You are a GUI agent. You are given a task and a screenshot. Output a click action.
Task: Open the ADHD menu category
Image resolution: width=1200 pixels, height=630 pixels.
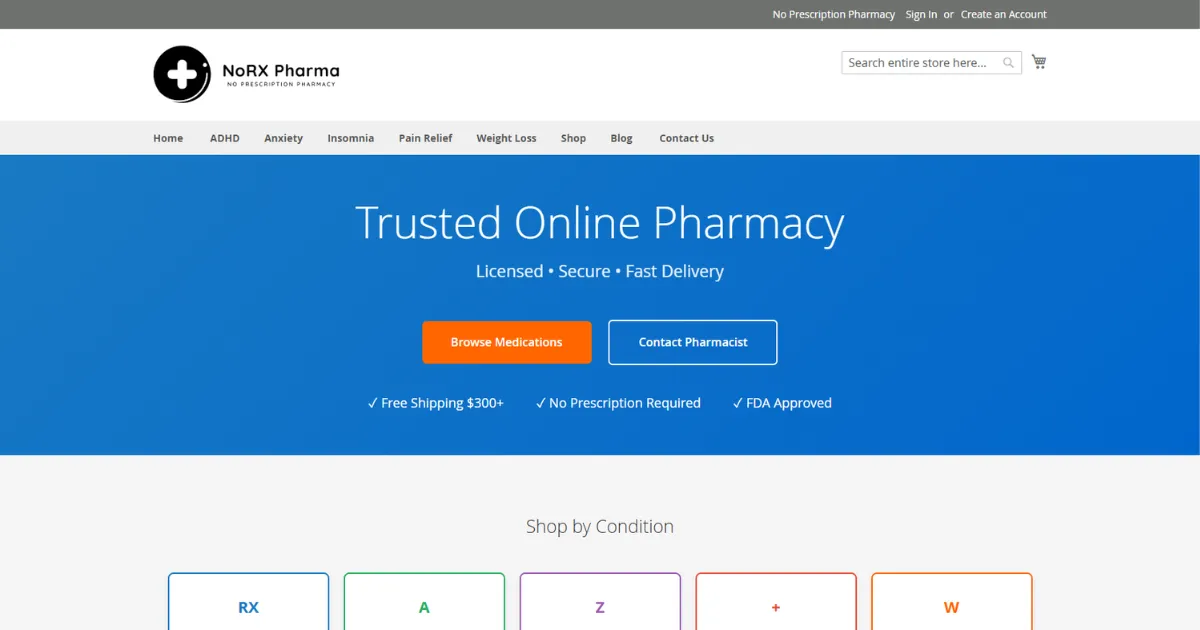[225, 138]
